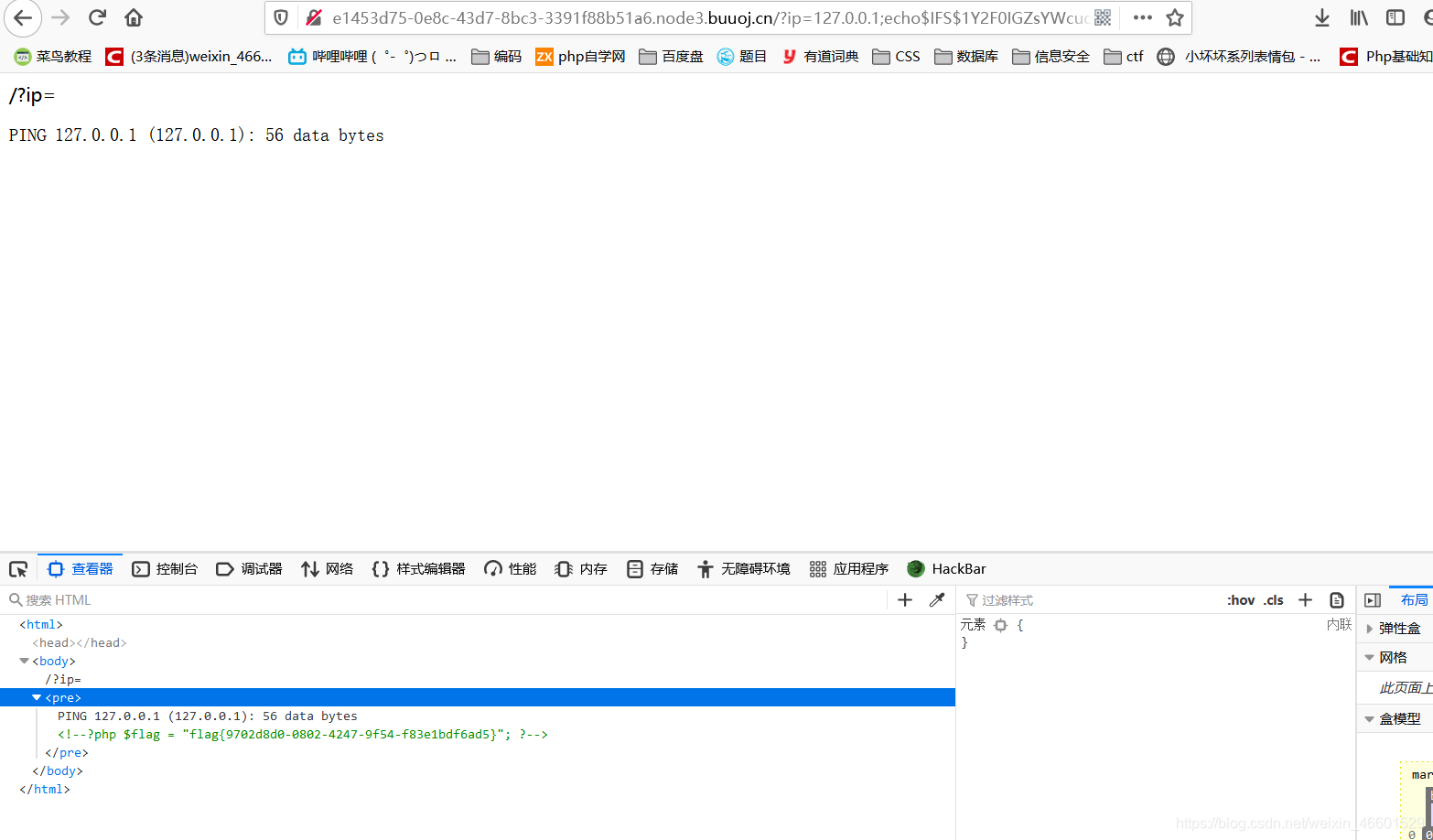This screenshot has width=1433, height=840.
Task: Click the 过滤样式 filter field
Action: pos(1091,600)
